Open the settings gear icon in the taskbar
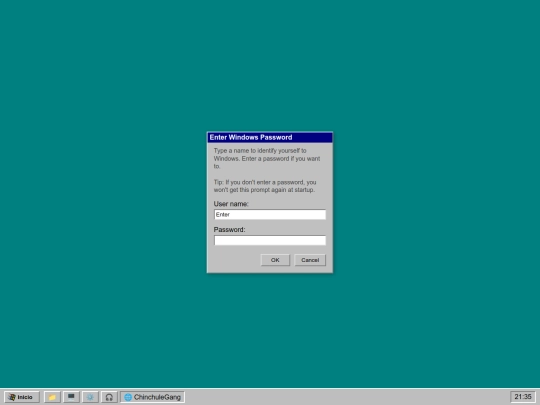The height and width of the screenshot is (405, 540). (90, 397)
